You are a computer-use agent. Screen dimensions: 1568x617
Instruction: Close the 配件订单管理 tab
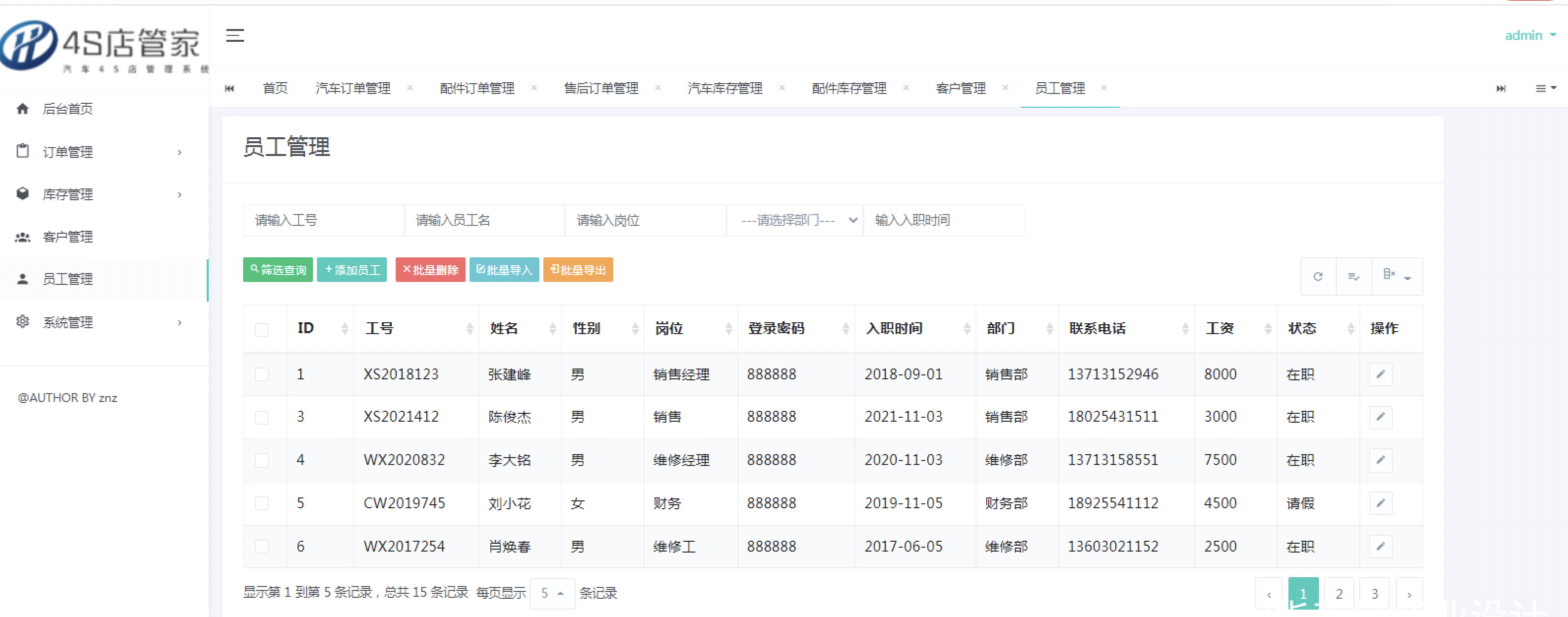[x=534, y=88]
